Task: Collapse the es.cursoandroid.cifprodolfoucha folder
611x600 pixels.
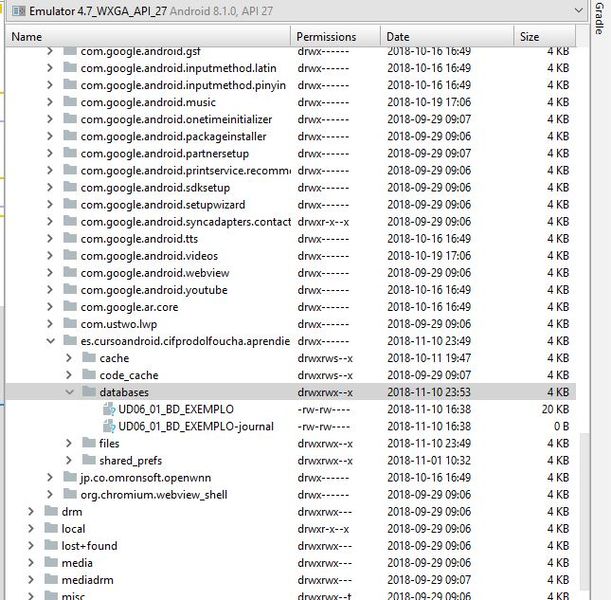Action: 50,341
